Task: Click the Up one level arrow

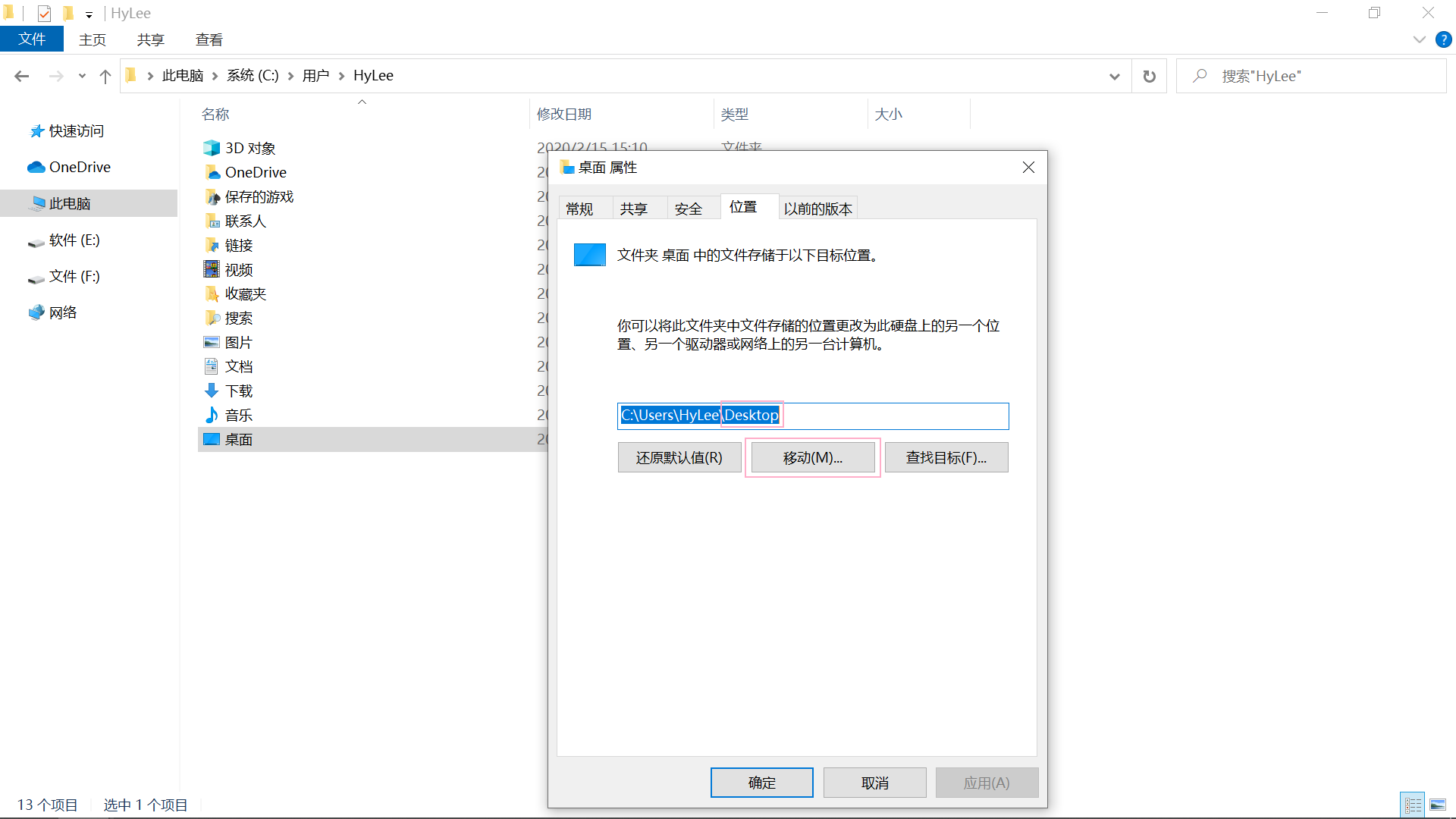Action: click(x=105, y=76)
